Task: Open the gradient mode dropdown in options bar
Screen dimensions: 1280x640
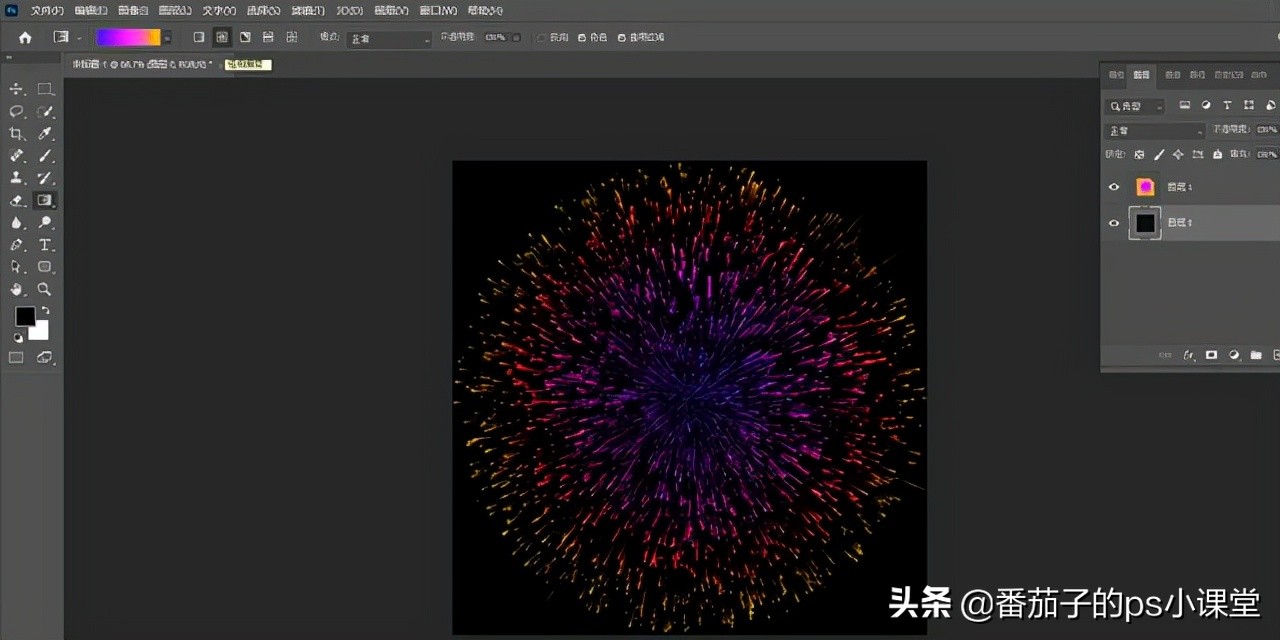Action: [388, 38]
